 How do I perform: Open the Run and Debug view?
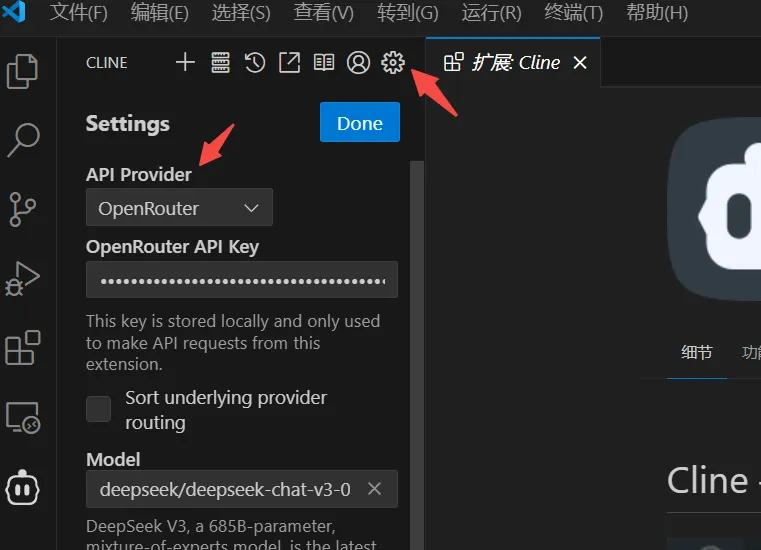22,279
